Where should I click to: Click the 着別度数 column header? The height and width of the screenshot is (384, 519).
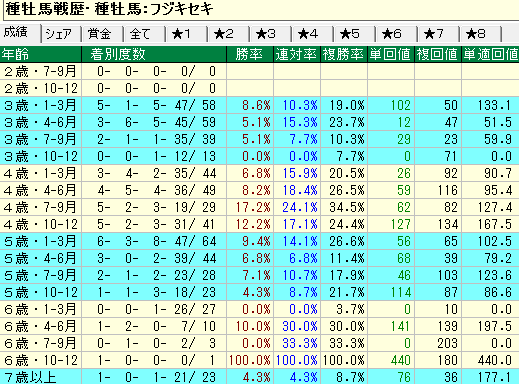154,54
